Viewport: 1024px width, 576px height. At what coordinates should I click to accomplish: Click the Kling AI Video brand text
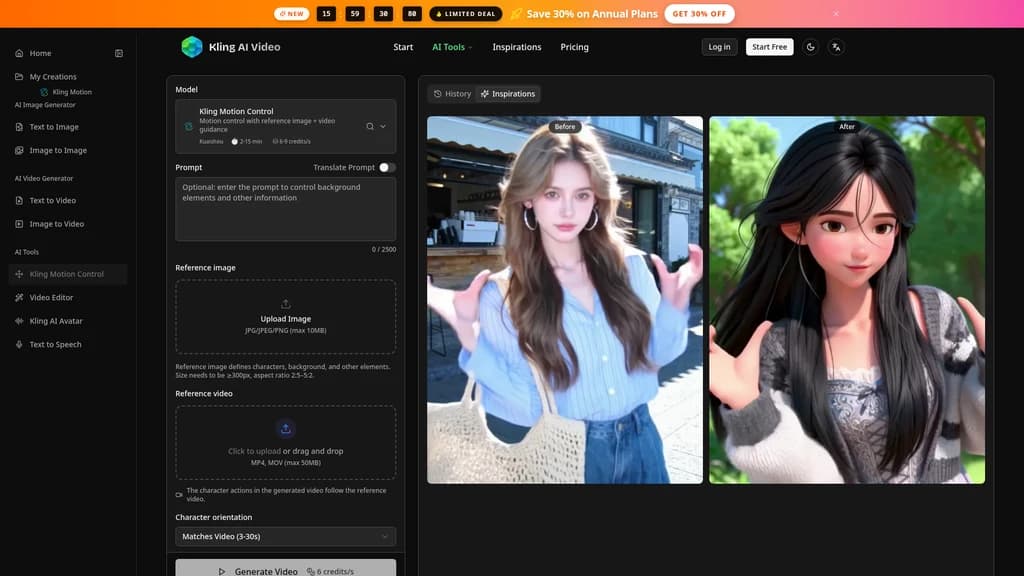click(244, 47)
